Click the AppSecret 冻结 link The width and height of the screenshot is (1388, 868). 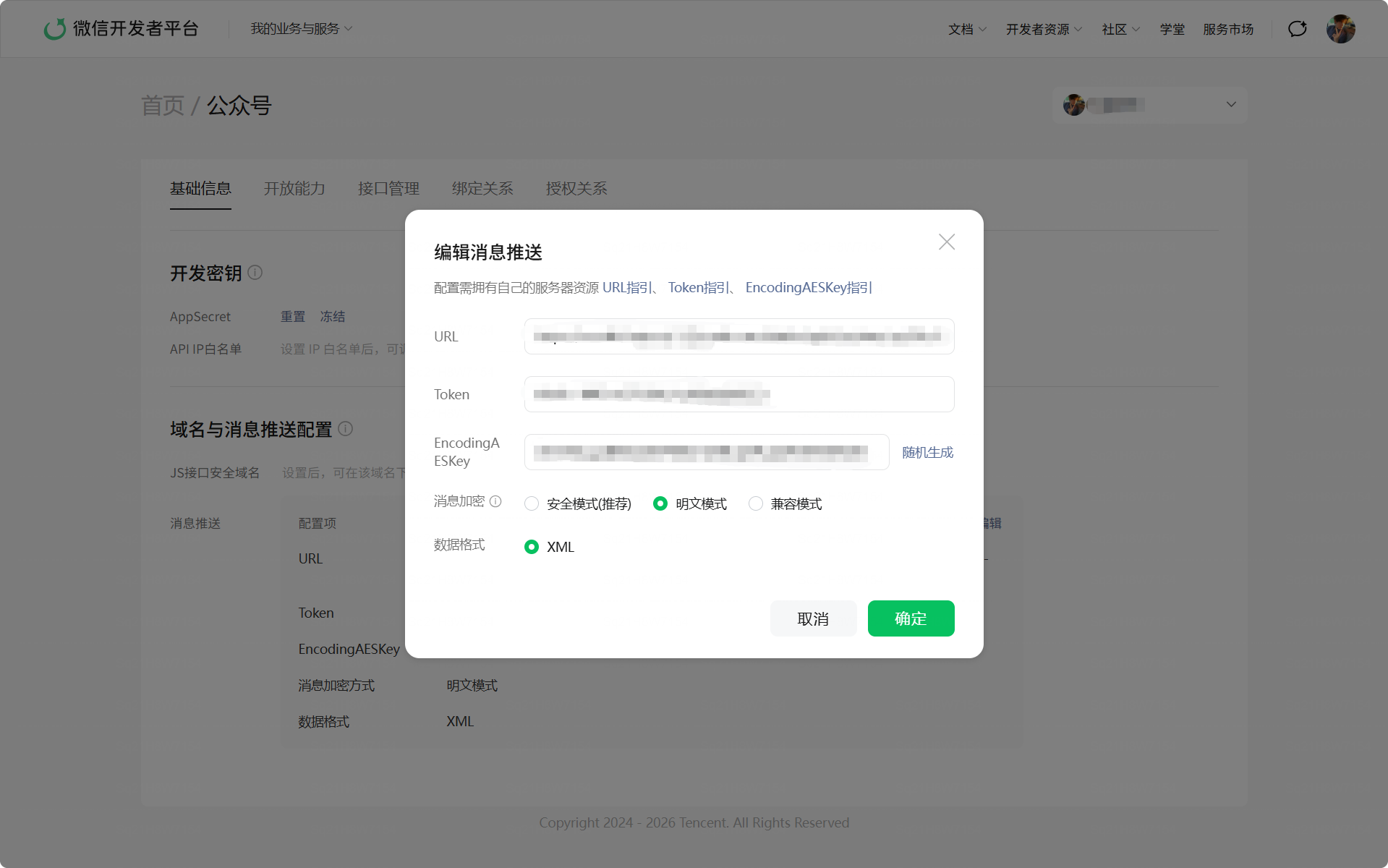(x=333, y=317)
